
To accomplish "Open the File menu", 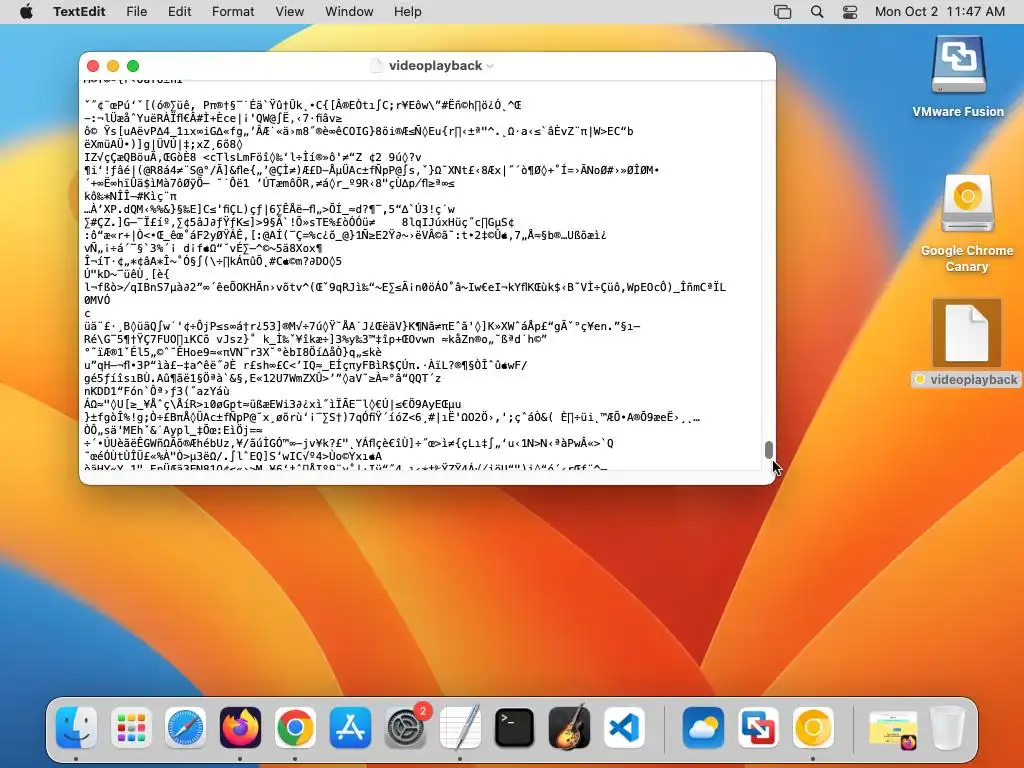I will coord(136,11).
